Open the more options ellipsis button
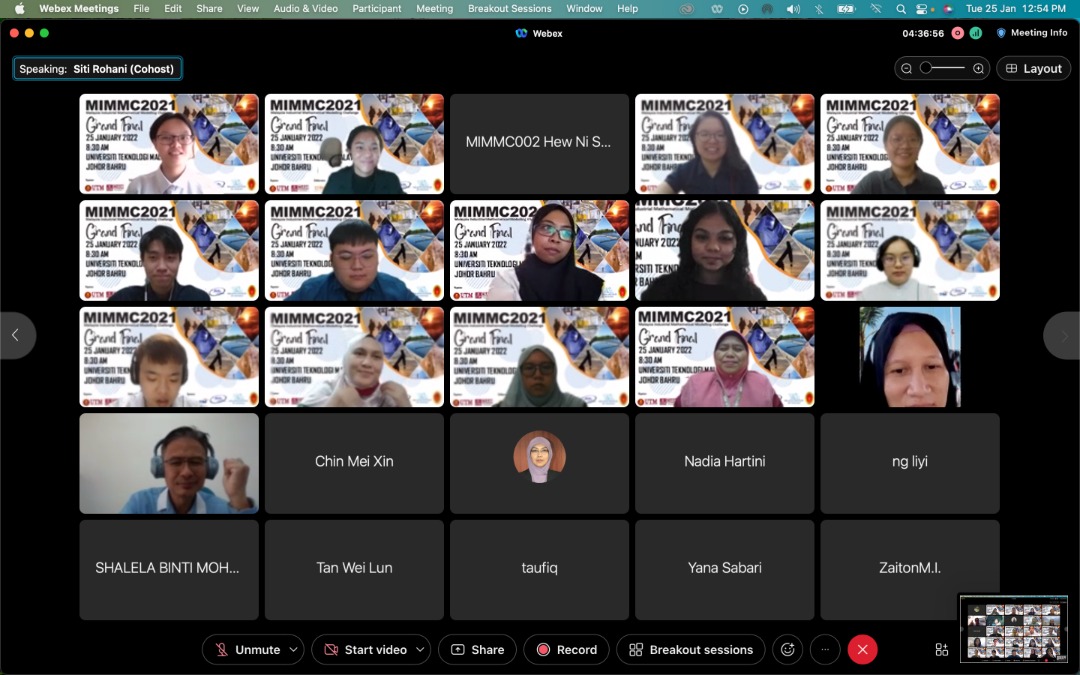The height and width of the screenshot is (675, 1080). (825, 650)
